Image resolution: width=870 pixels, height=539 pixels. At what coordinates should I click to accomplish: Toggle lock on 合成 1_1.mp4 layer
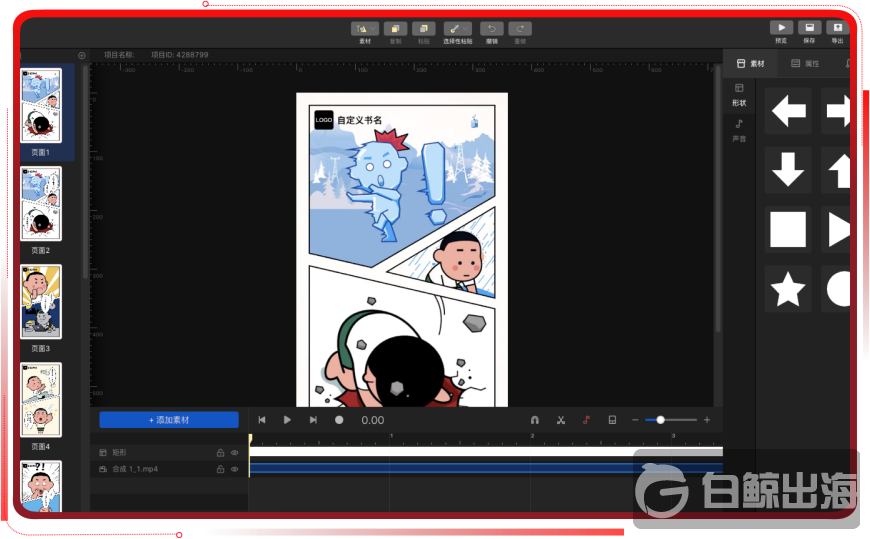(220, 469)
